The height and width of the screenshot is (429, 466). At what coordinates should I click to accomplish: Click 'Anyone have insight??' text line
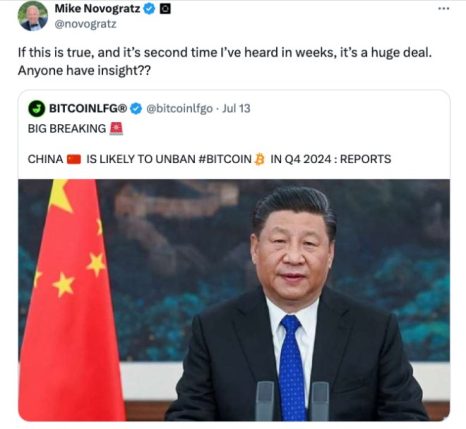pyautogui.click(x=84, y=70)
